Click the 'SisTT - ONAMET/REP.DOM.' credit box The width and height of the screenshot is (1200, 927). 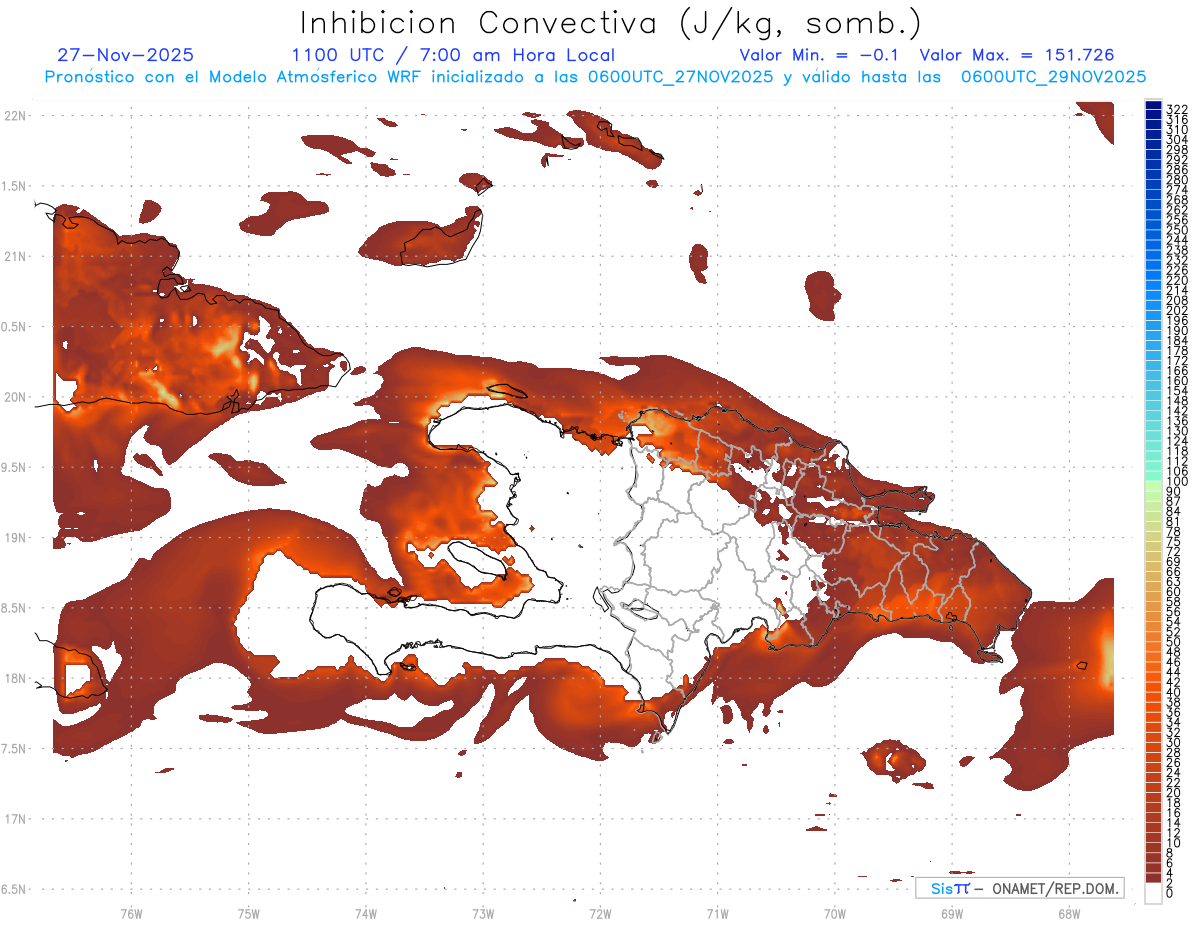(1019, 888)
